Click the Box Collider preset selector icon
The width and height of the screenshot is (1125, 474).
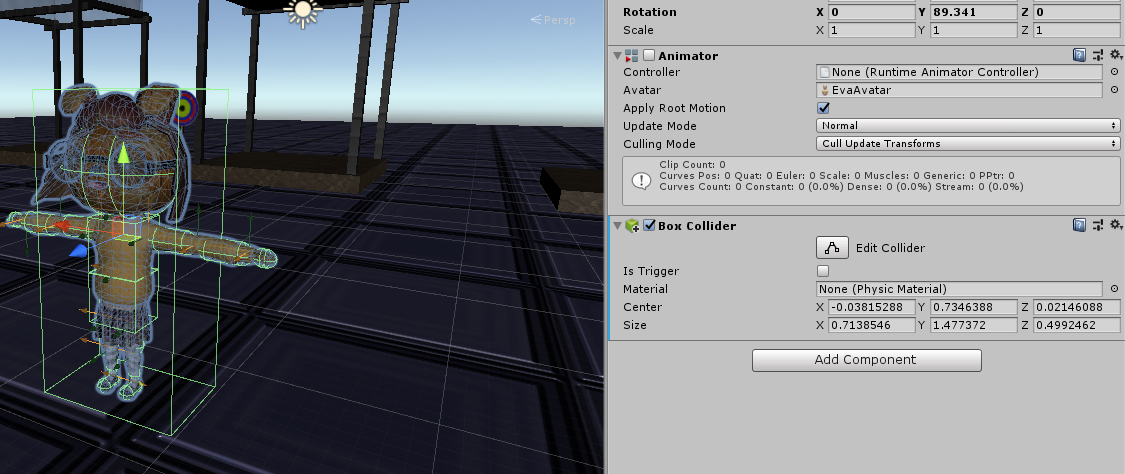(1097, 226)
